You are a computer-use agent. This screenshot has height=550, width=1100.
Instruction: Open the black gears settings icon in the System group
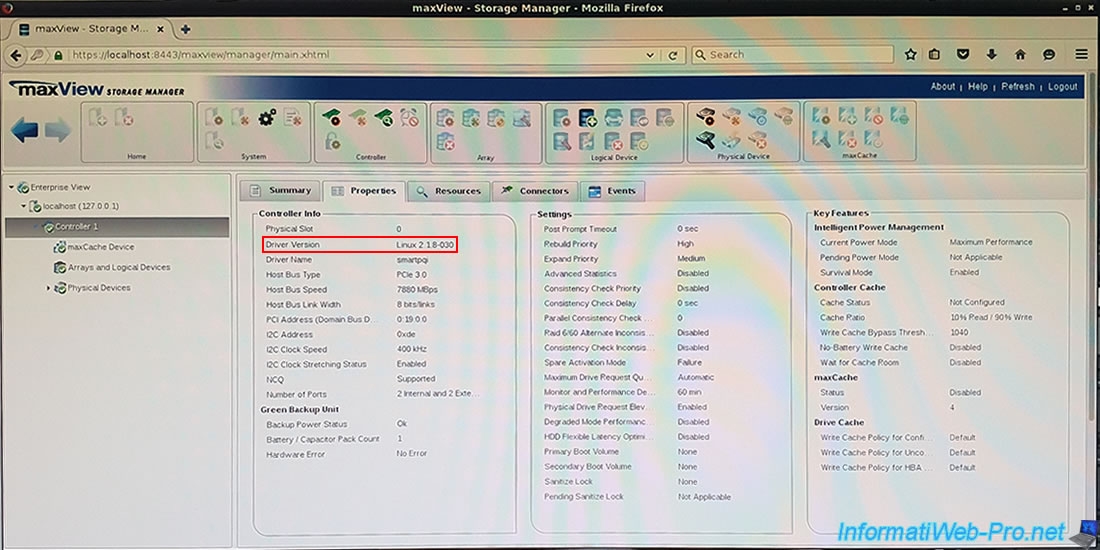click(x=267, y=117)
